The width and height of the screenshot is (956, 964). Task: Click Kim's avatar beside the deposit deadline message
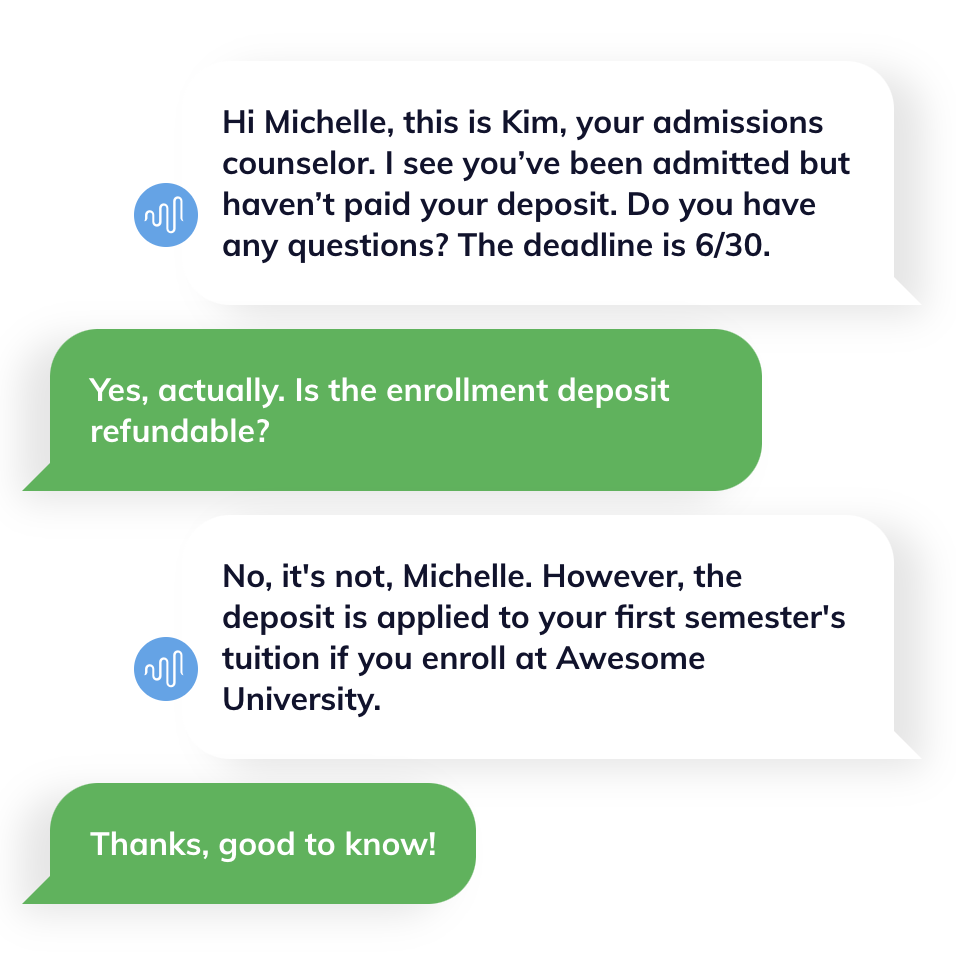coord(165,213)
